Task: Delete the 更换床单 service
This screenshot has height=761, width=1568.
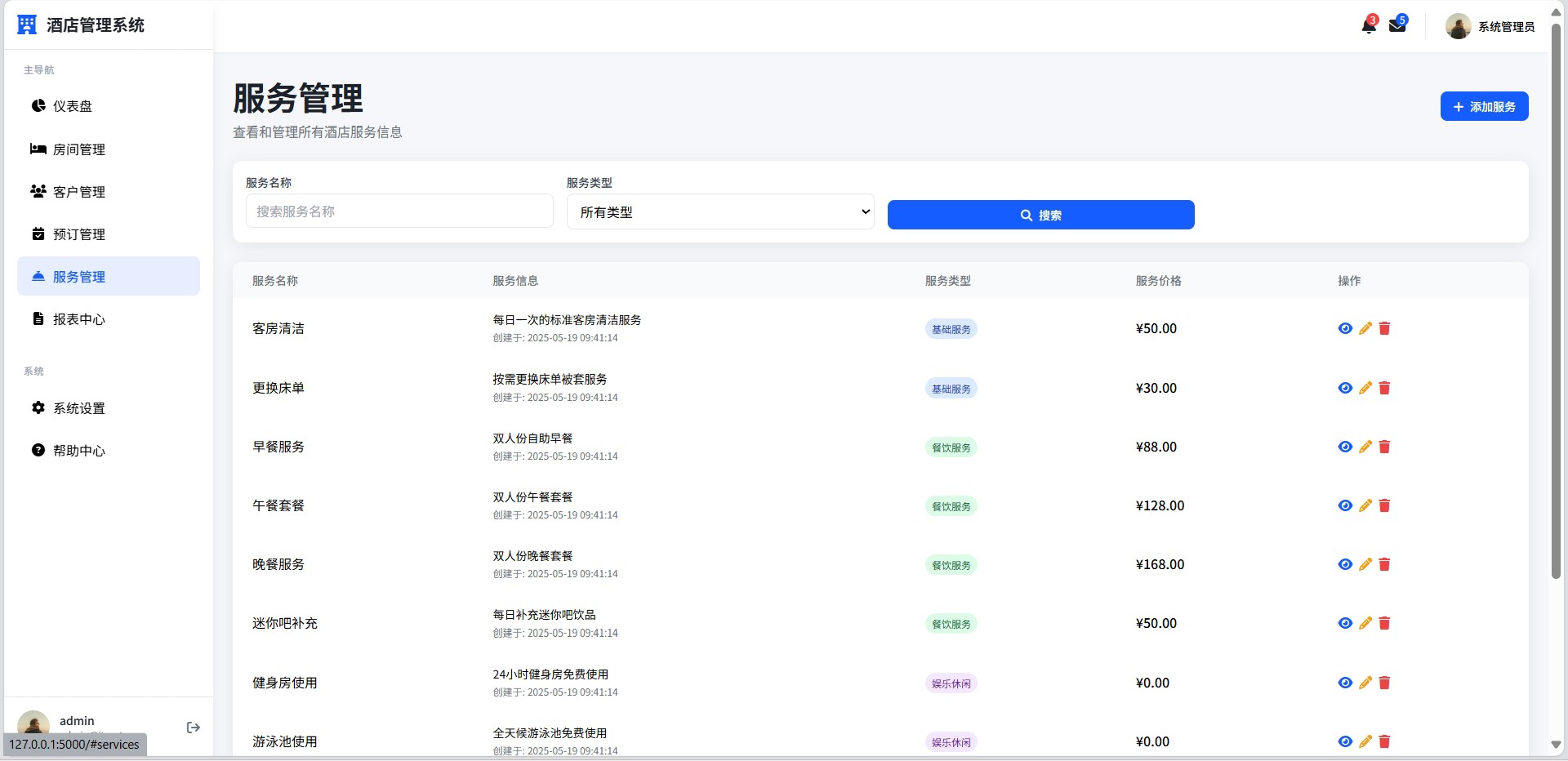Action: [1384, 388]
